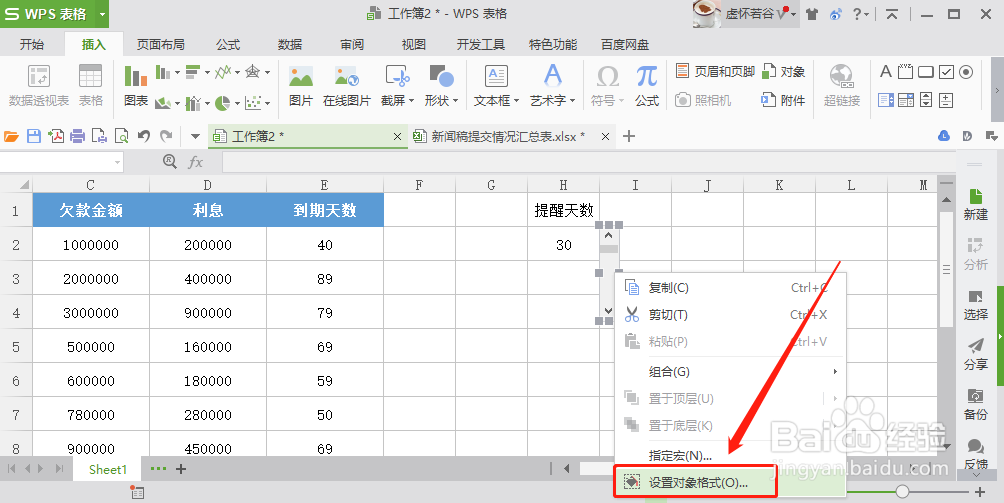Close the 工作簿2 document tab
The height and width of the screenshot is (503, 1004).
[397, 136]
